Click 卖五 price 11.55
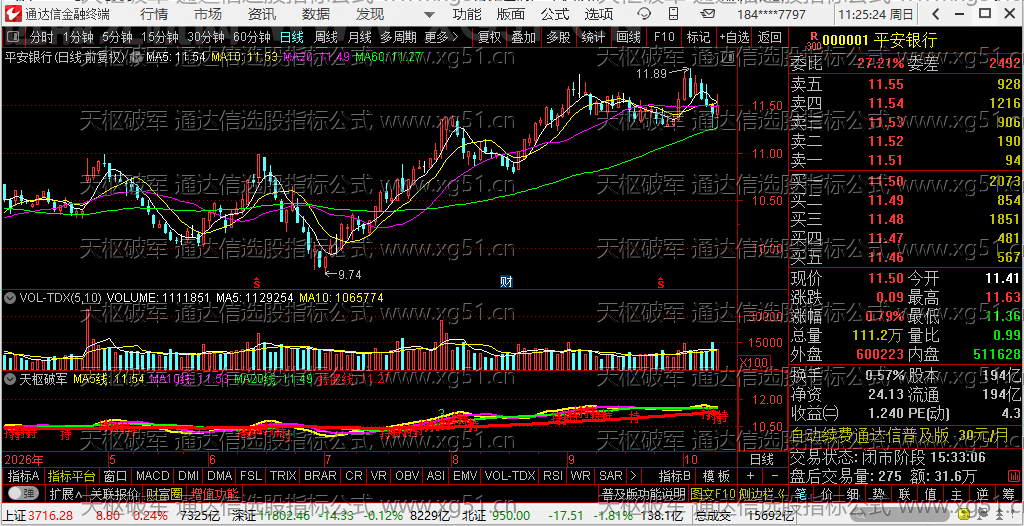Screen dimensions: 1024x526 pos(886,84)
